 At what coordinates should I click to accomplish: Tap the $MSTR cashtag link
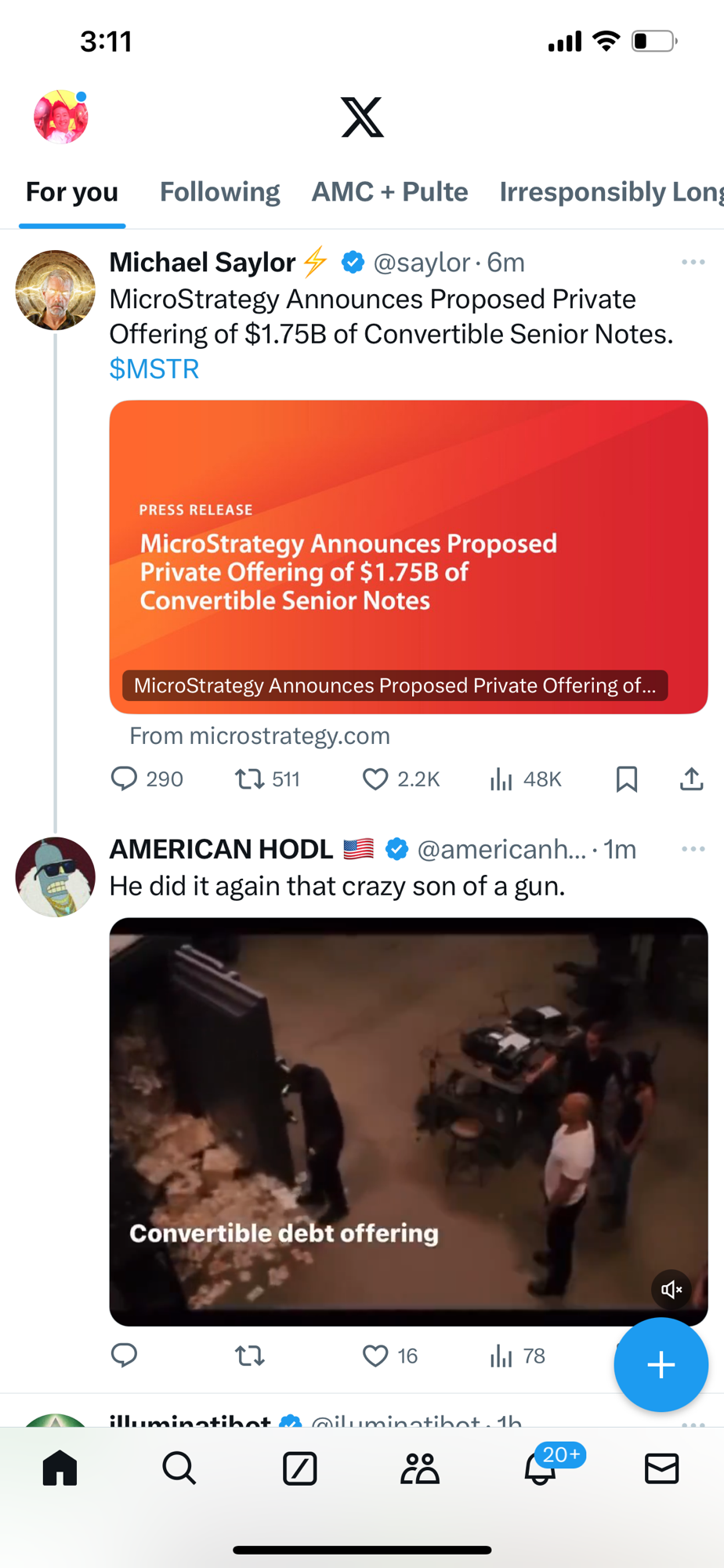pyautogui.click(x=154, y=368)
